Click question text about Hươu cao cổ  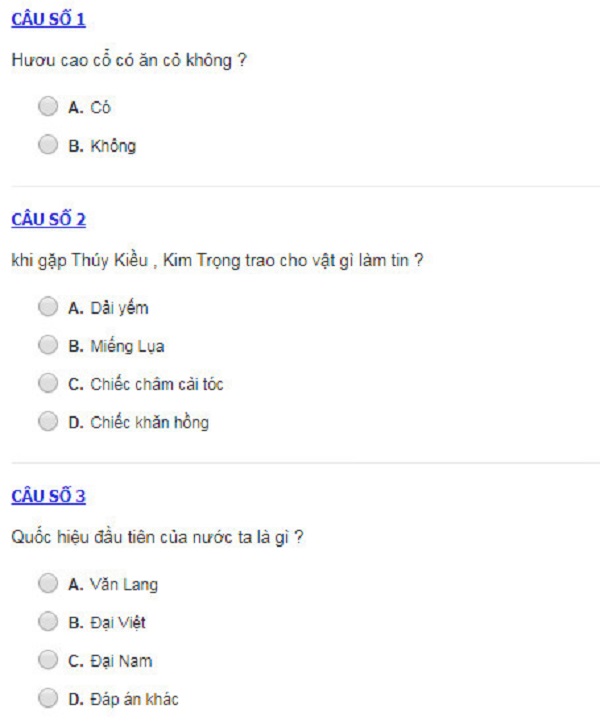[x=129, y=60]
